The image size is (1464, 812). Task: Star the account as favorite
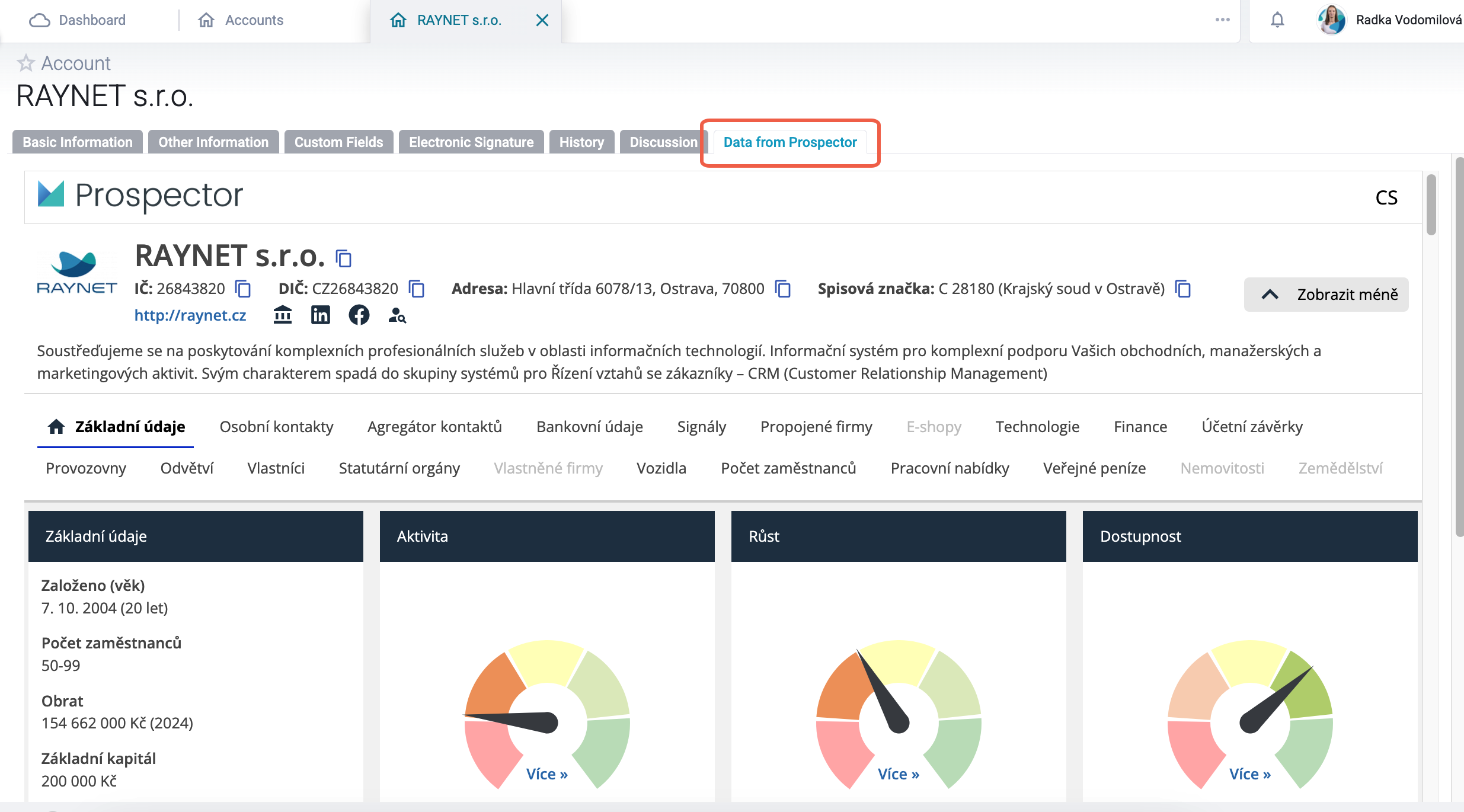point(25,63)
